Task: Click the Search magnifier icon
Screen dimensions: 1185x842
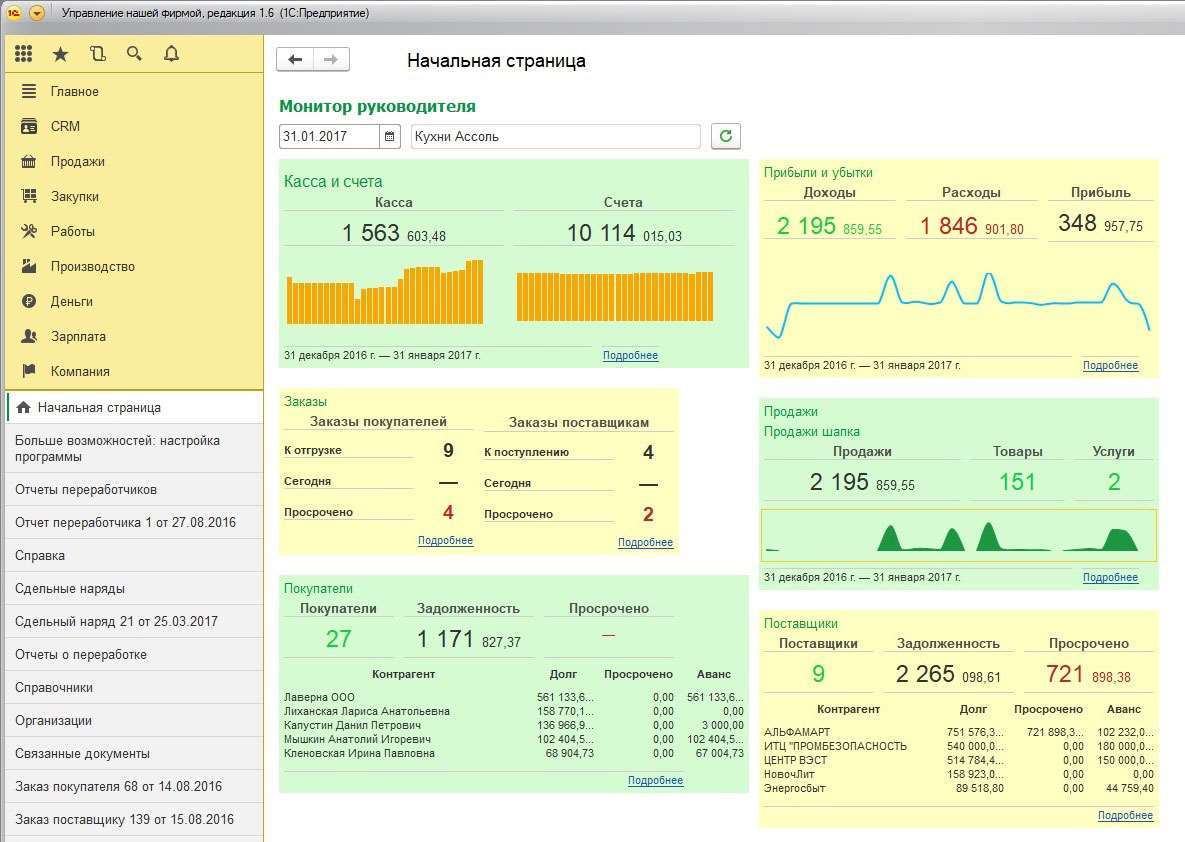Action: (134, 54)
